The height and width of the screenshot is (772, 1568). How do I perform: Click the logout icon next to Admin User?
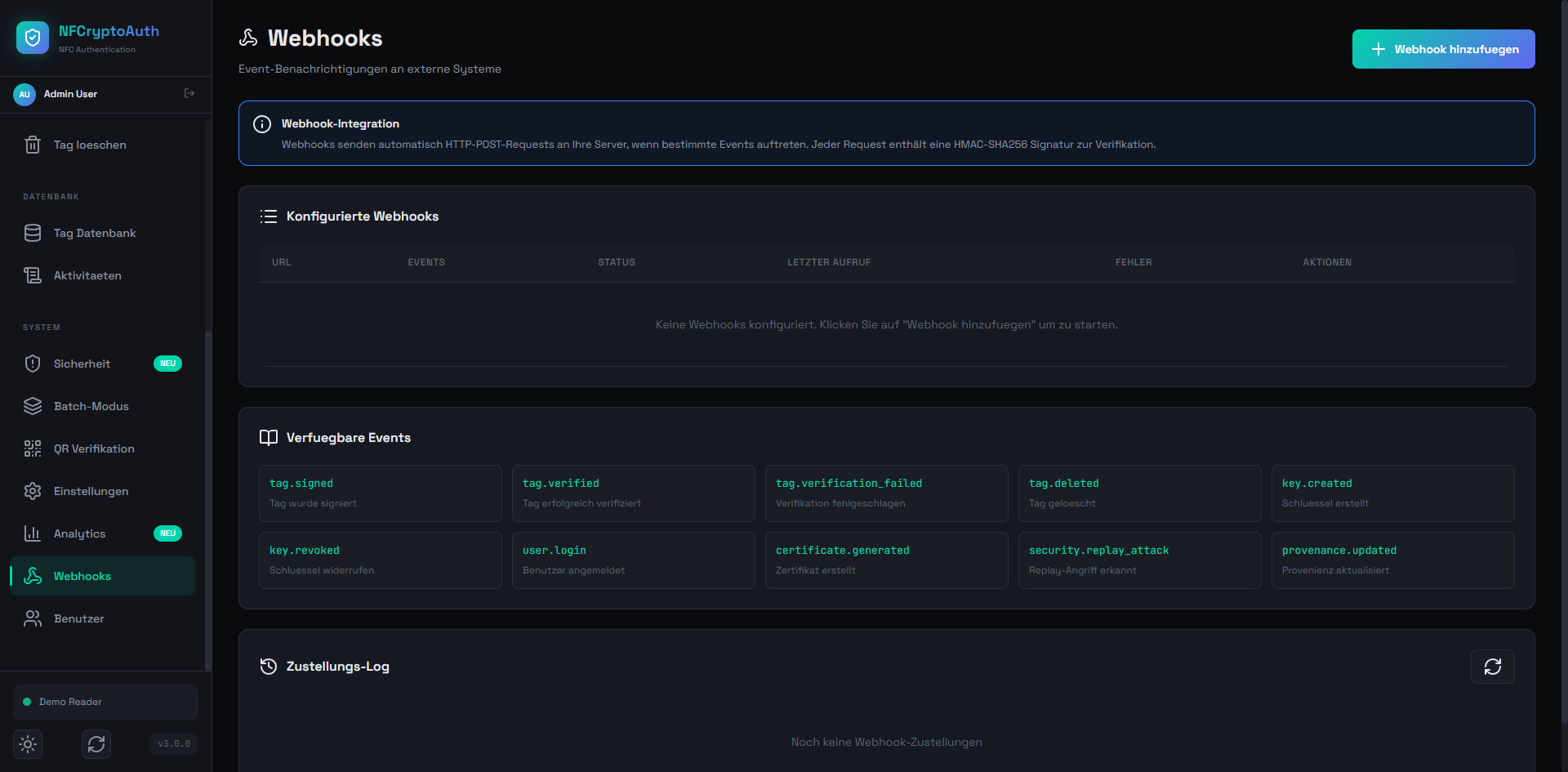click(189, 94)
